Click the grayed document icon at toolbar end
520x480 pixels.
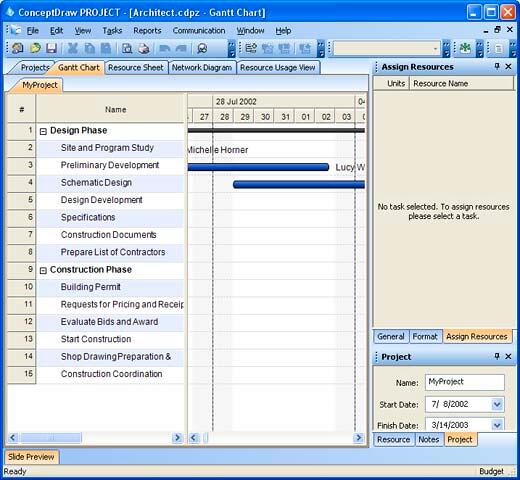click(x=498, y=49)
